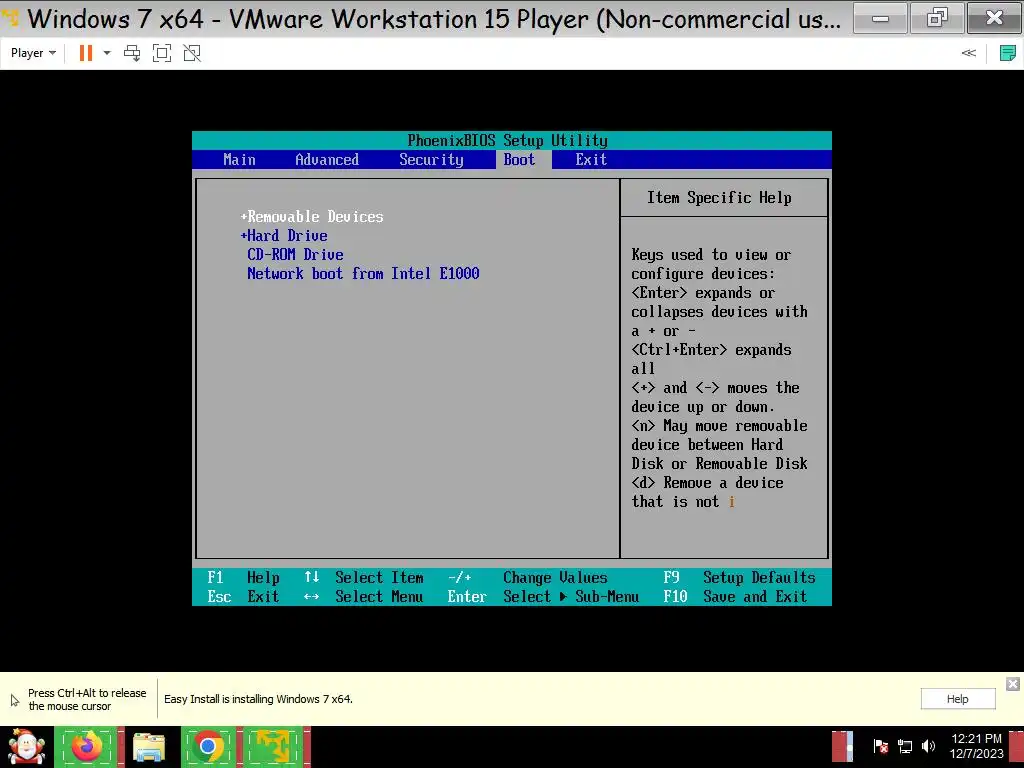This screenshot has width=1024, height=768.
Task: Click the Easy Install status message
Action: point(259,699)
